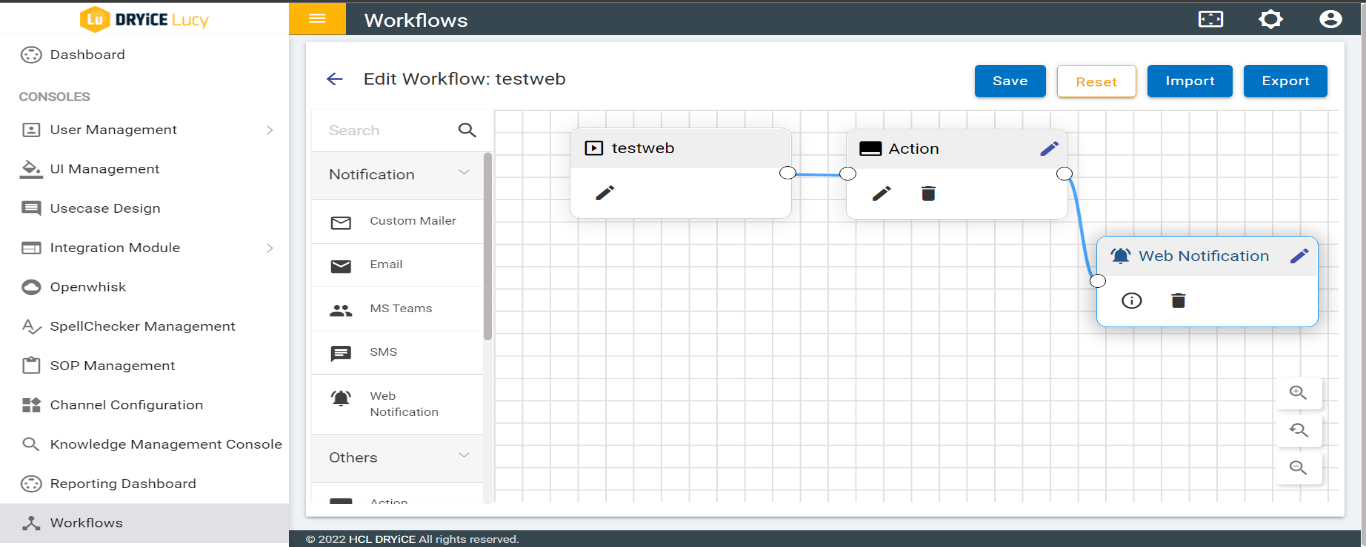Go back using the left arrow
1366x547 pixels.
[x=335, y=79]
